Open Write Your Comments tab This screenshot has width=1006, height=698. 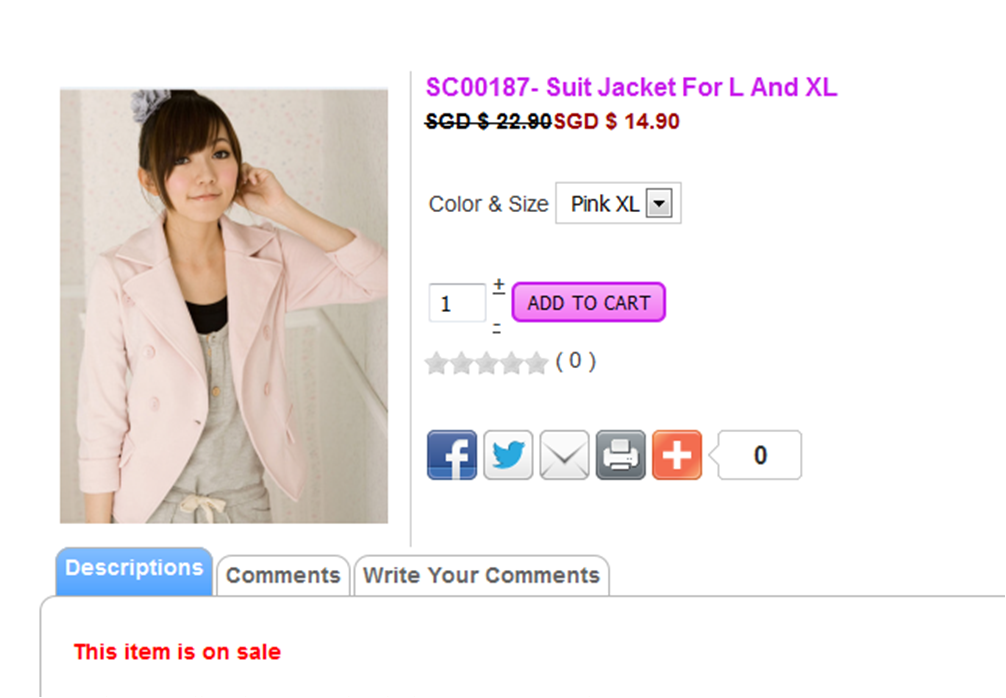481,575
